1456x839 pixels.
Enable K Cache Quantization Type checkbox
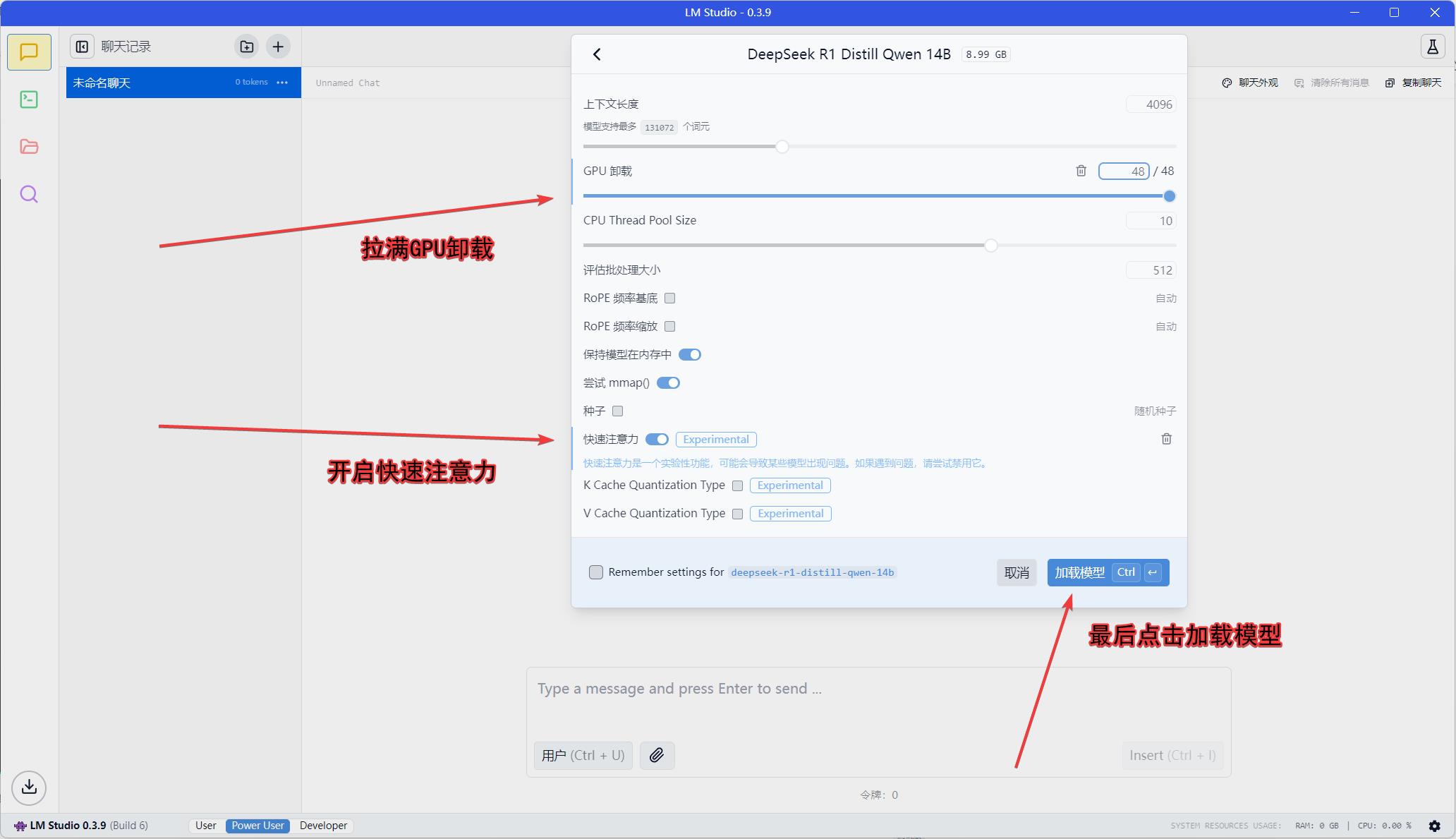point(738,485)
